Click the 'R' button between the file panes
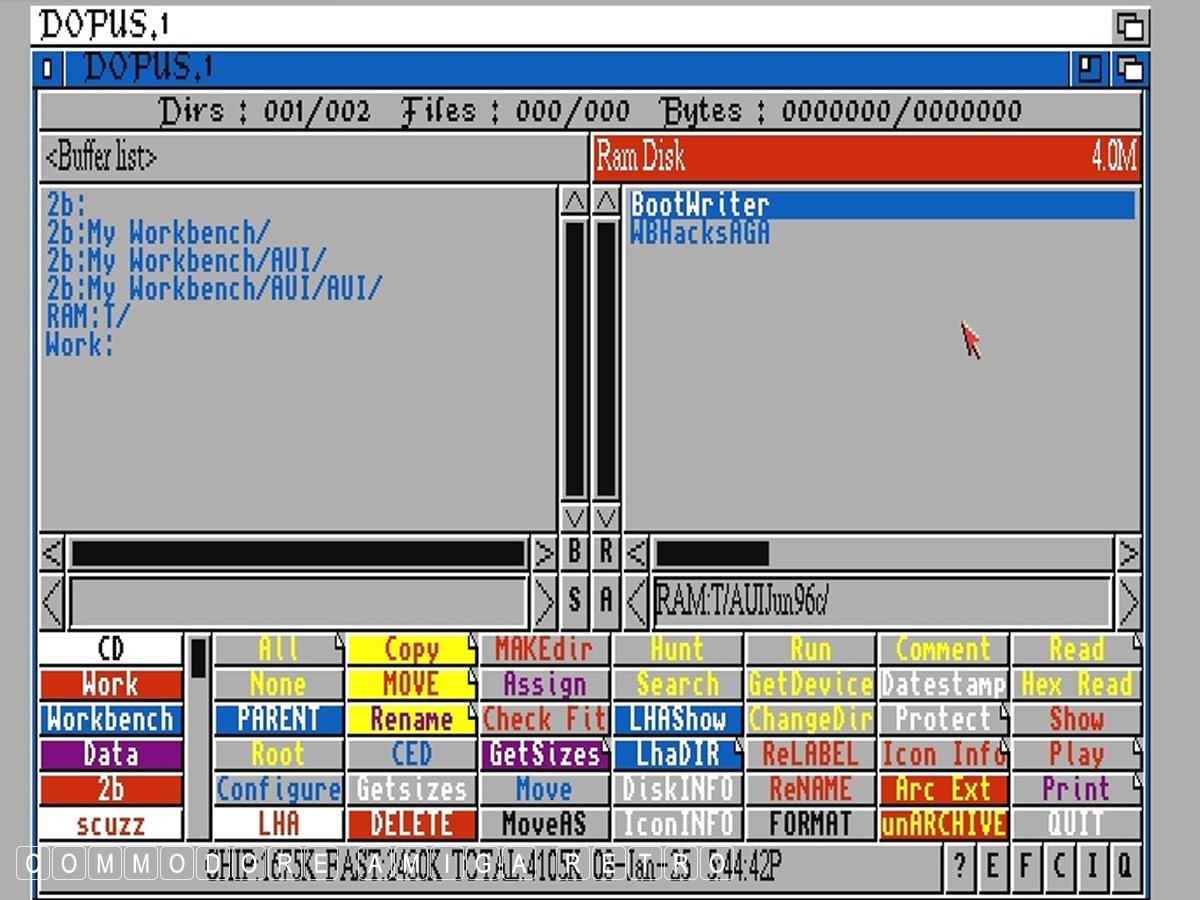The height and width of the screenshot is (900, 1200). tap(606, 552)
